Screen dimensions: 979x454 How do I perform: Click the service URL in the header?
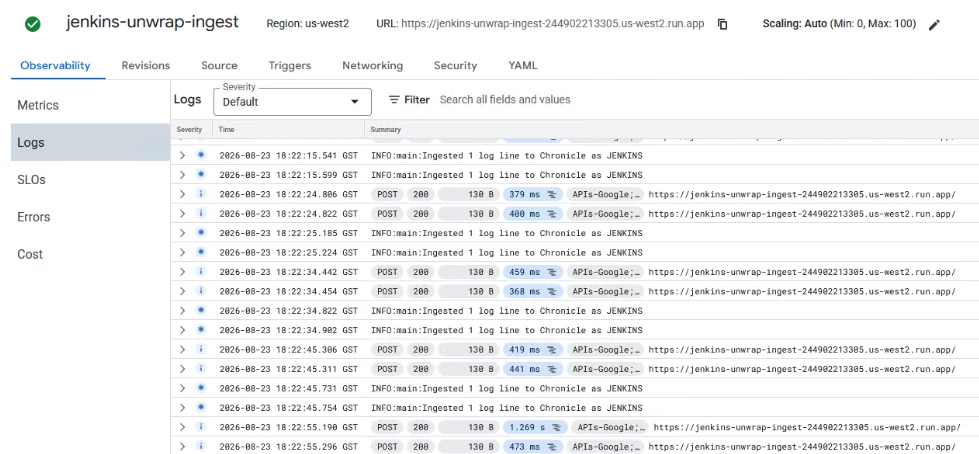tap(553, 24)
